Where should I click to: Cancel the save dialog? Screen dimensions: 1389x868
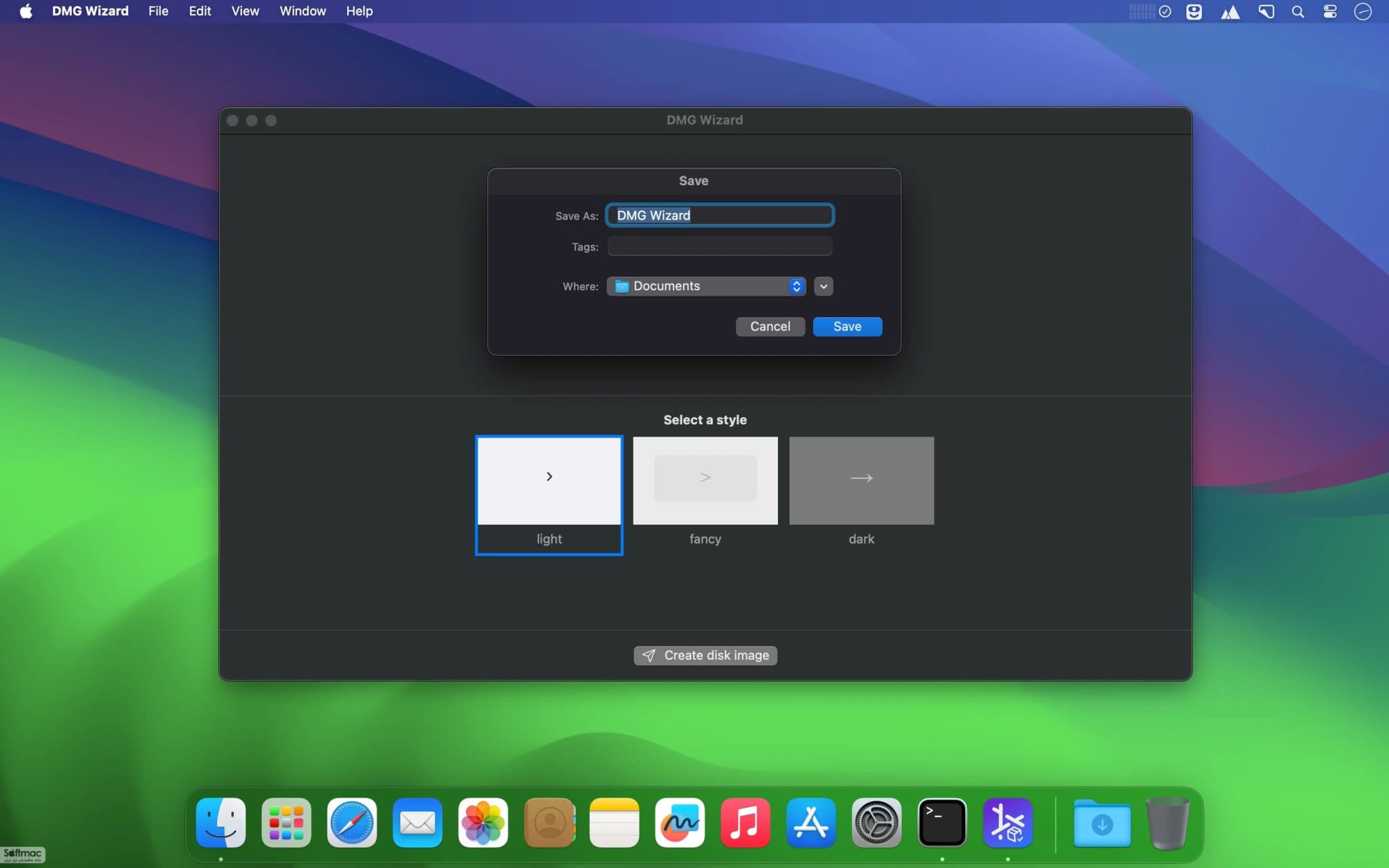click(x=770, y=327)
